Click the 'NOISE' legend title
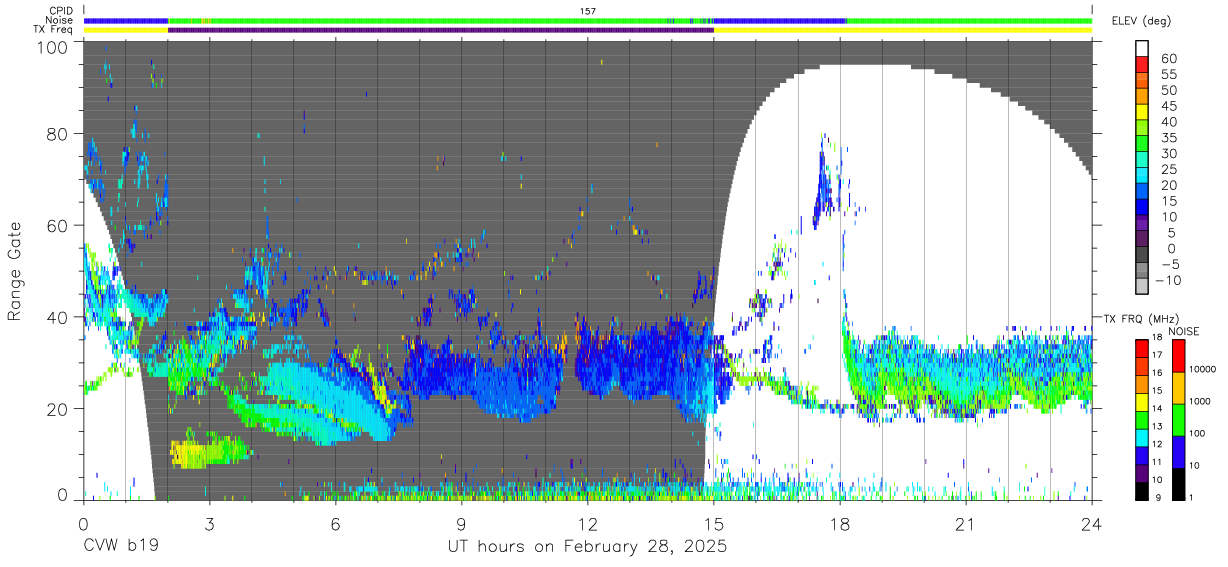Viewport: 1228px width, 567px height. coord(1183,331)
